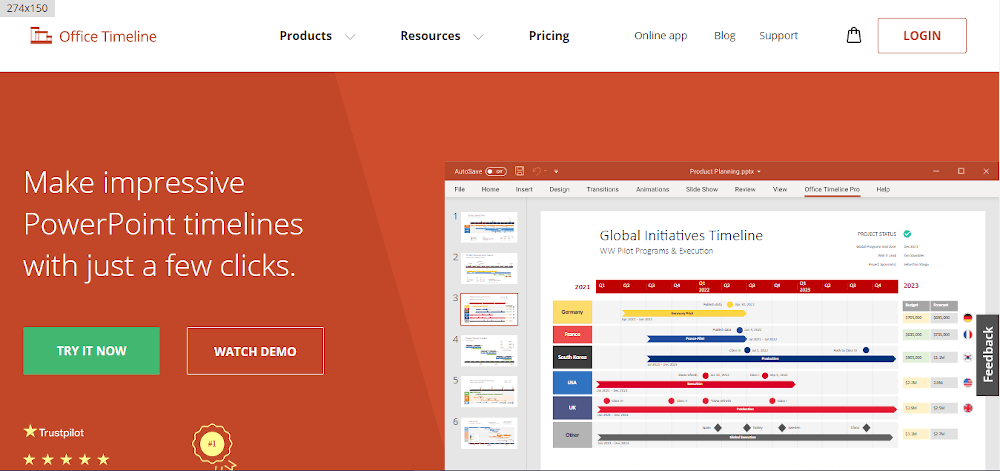Click the Office Timeline logo

[x=93, y=36]
